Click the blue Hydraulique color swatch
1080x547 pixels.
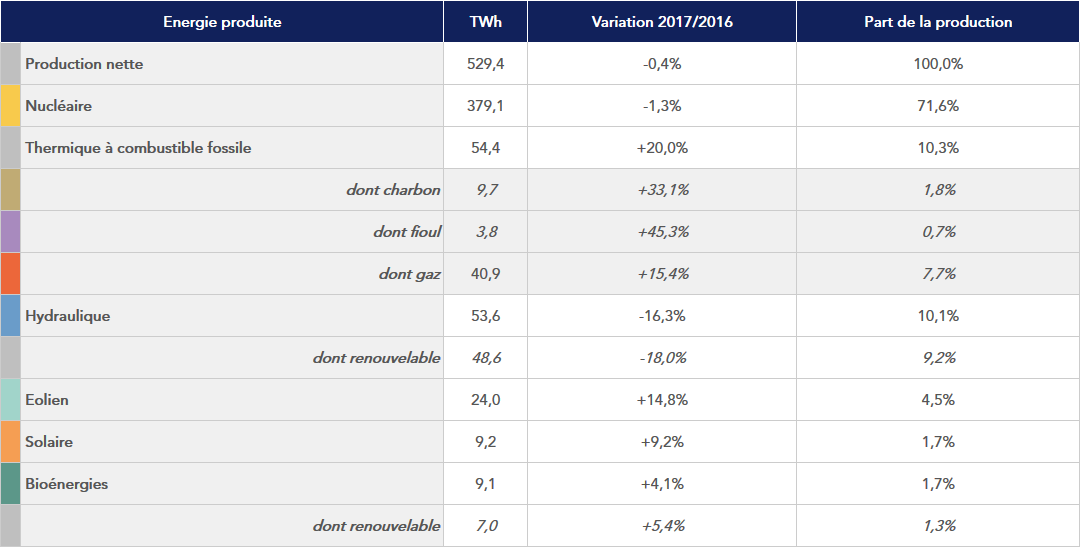pyautogui.click(x=10, y=316)
